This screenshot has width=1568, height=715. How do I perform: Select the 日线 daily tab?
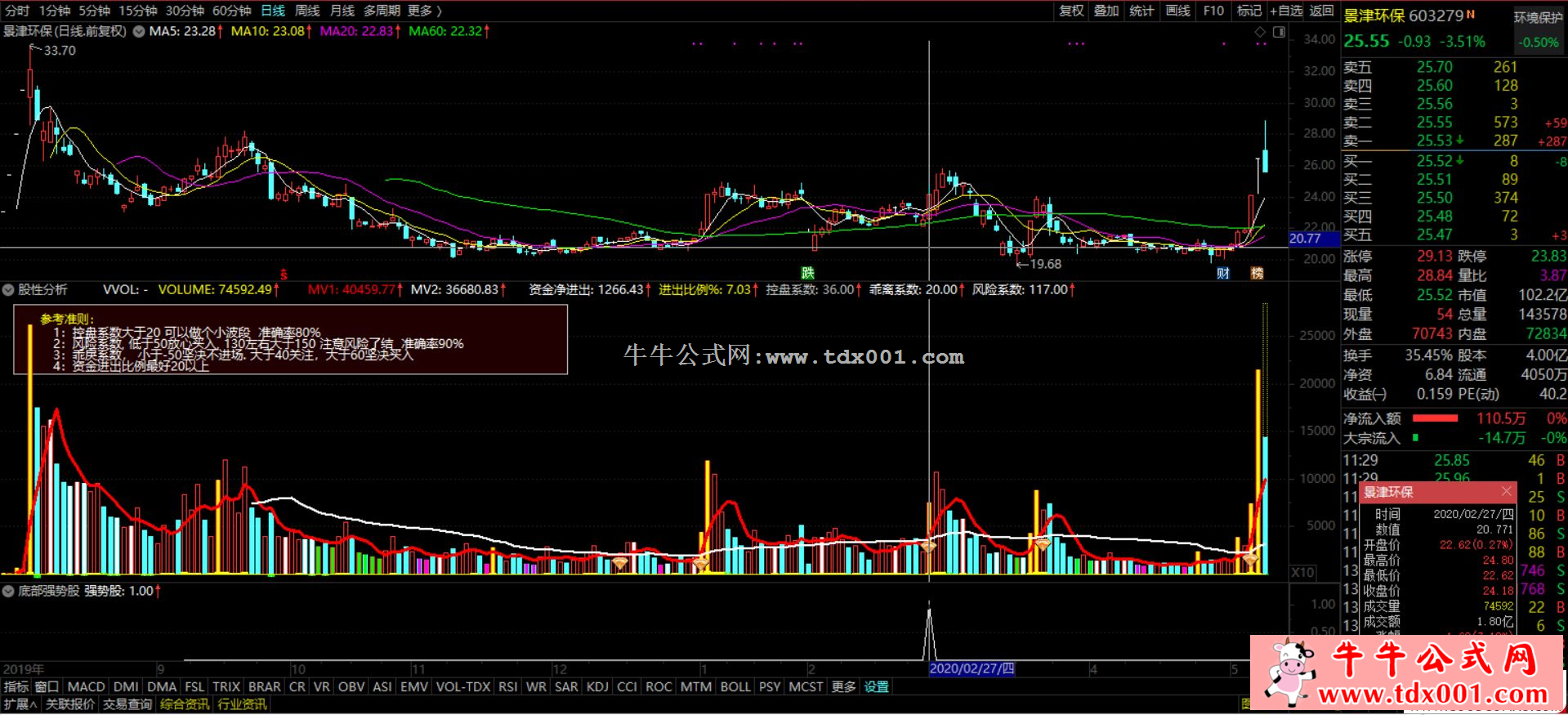coord(273,11)
